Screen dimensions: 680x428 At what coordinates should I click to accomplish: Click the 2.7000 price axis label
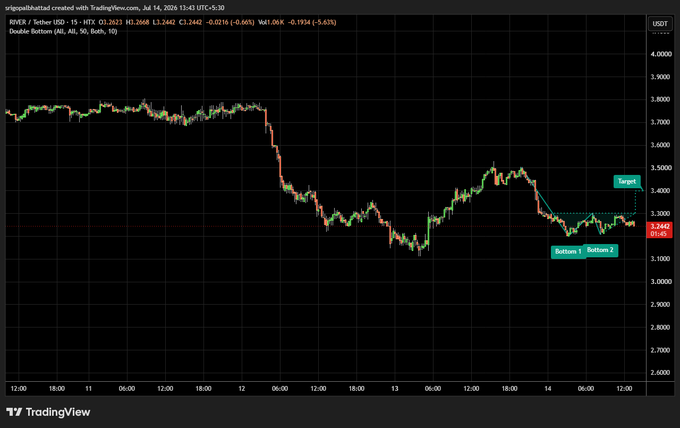661,350
